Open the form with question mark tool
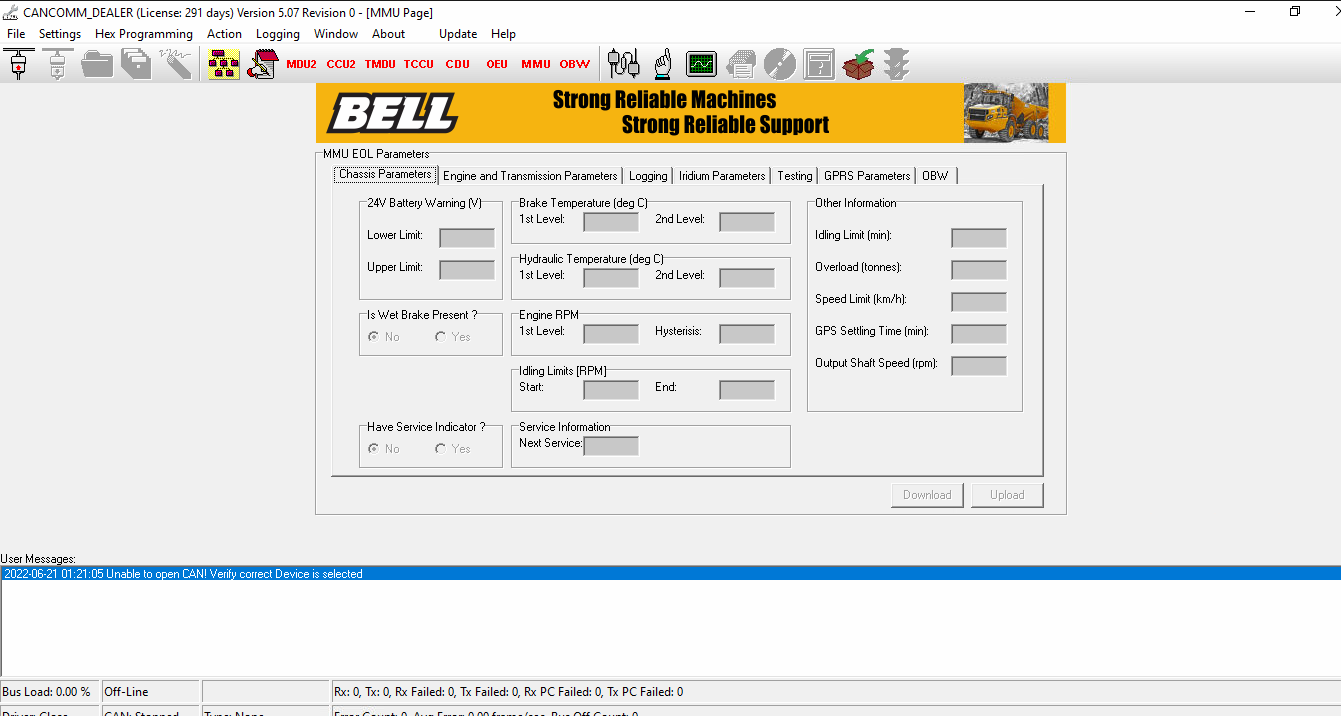Viewport: 1341px width, 716px height. click(x=818, y=63)
